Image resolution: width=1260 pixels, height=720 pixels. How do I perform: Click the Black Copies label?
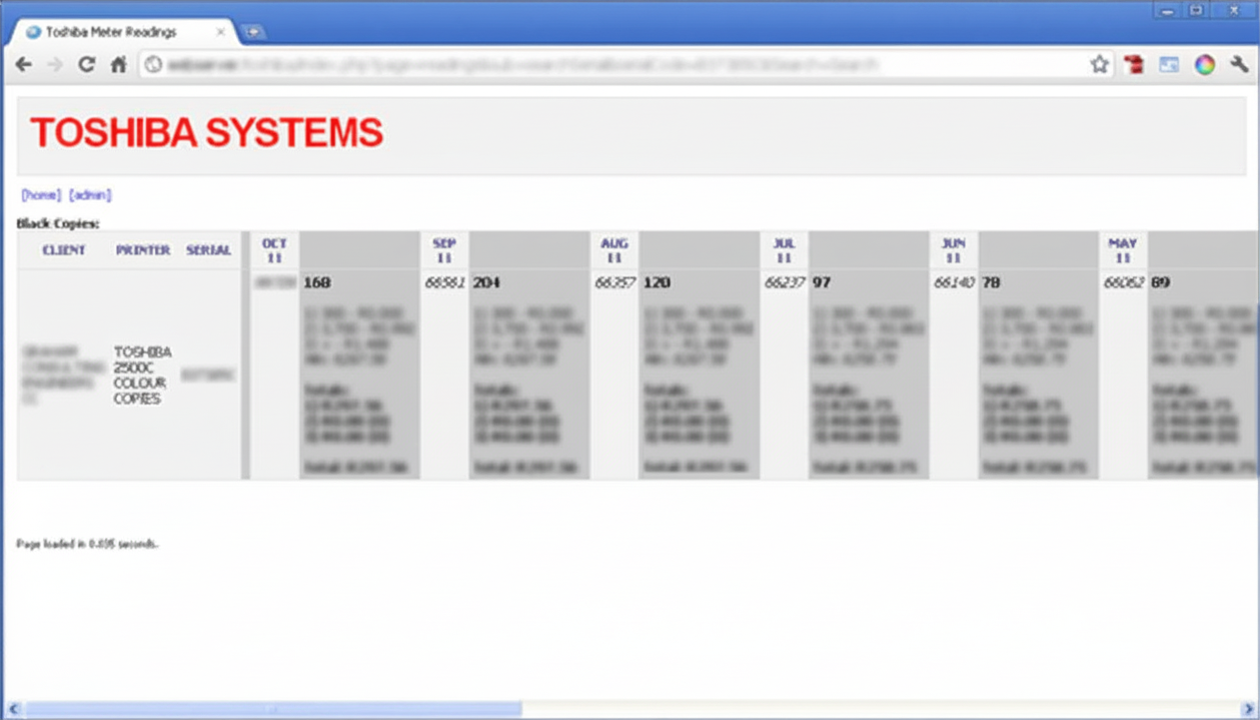(58, 224)
